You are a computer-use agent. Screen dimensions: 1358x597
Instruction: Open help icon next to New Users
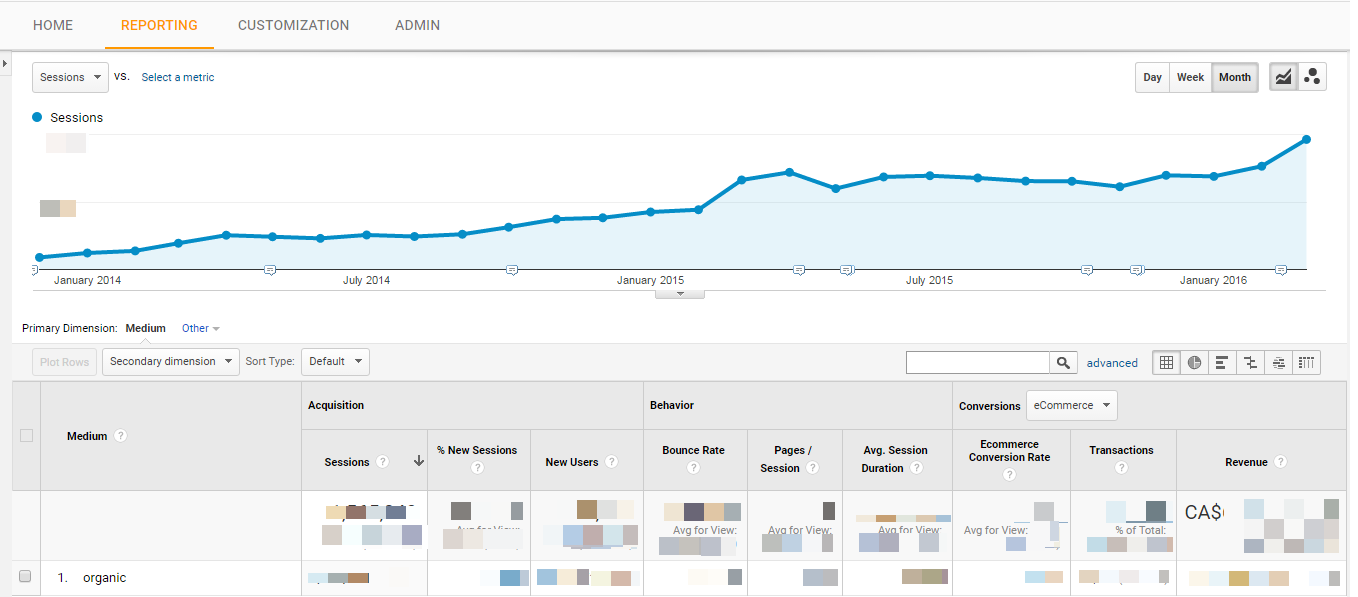pos(611,462)
